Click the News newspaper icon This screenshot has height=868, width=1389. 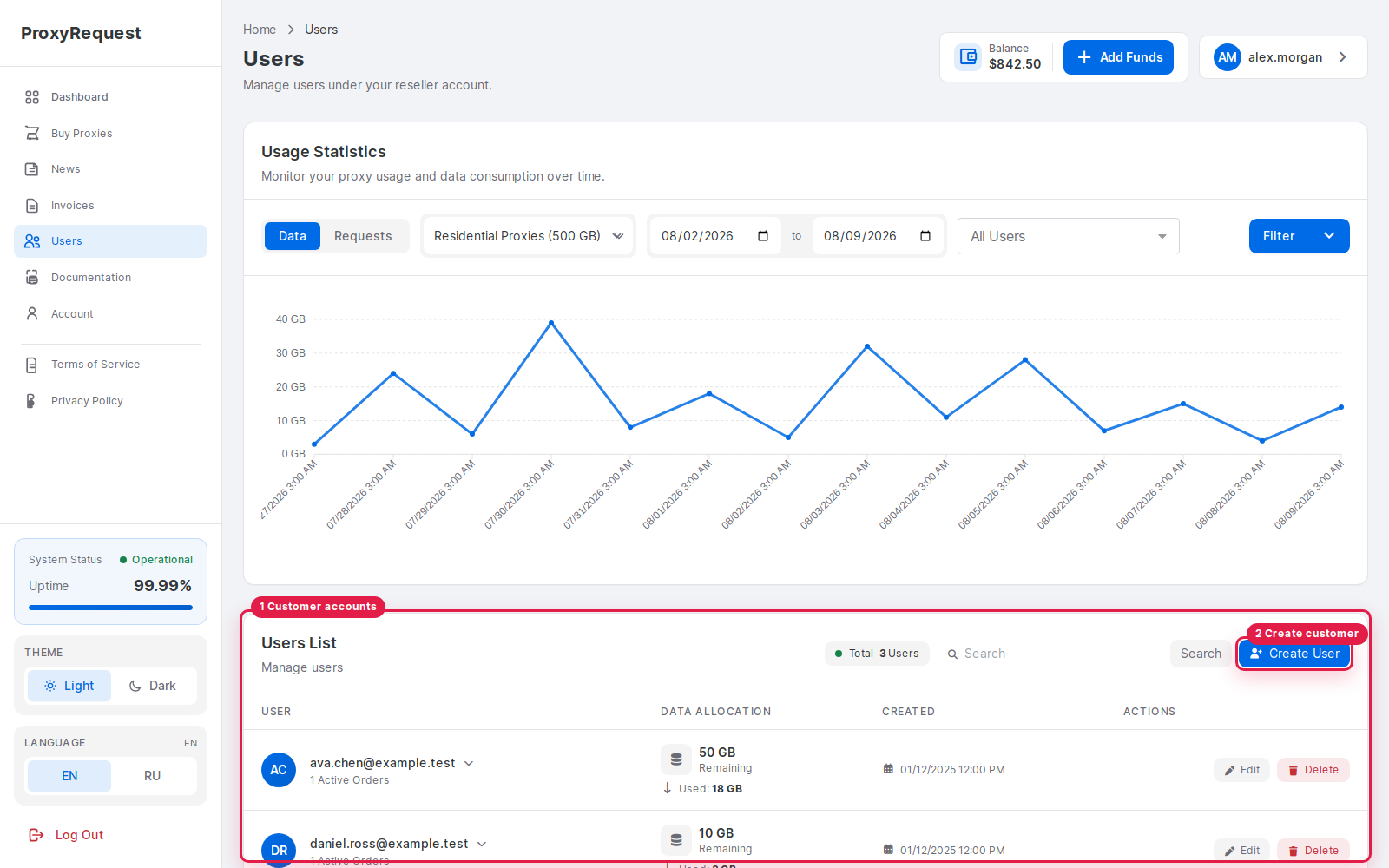tap(32, 169)
